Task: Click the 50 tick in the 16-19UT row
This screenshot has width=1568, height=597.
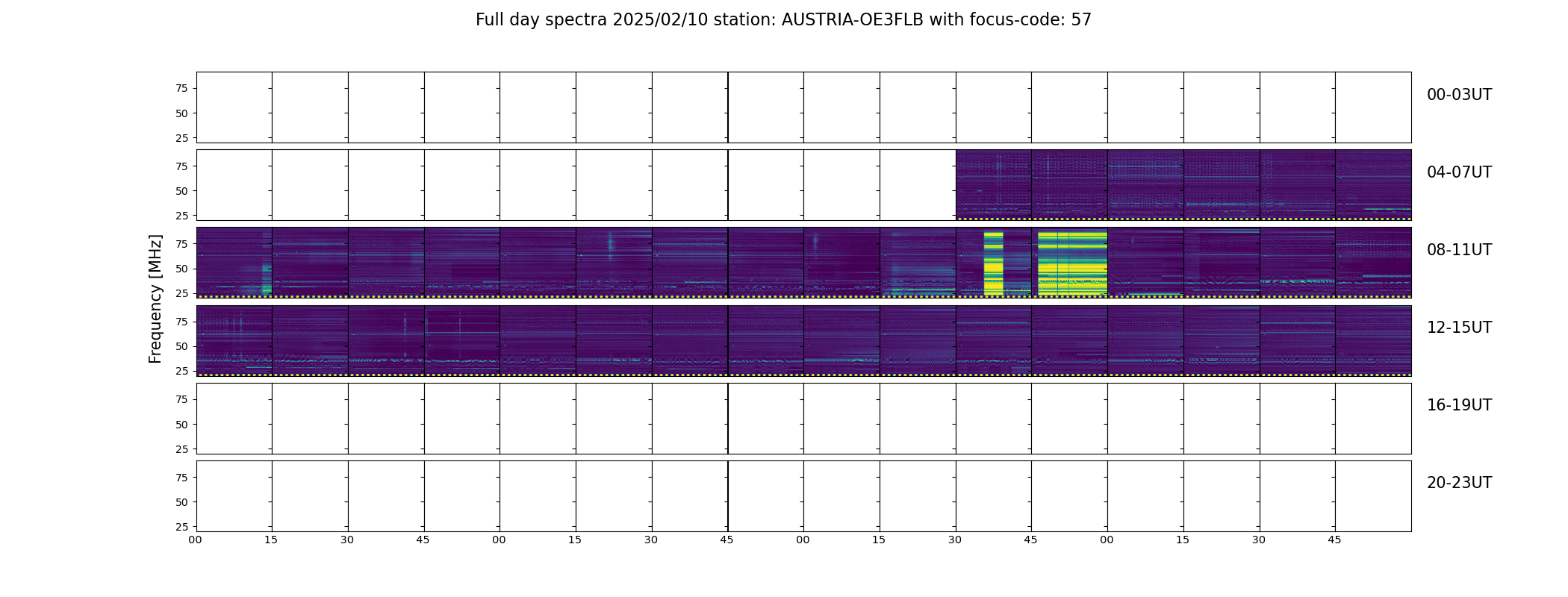Action: click(181, 425)
